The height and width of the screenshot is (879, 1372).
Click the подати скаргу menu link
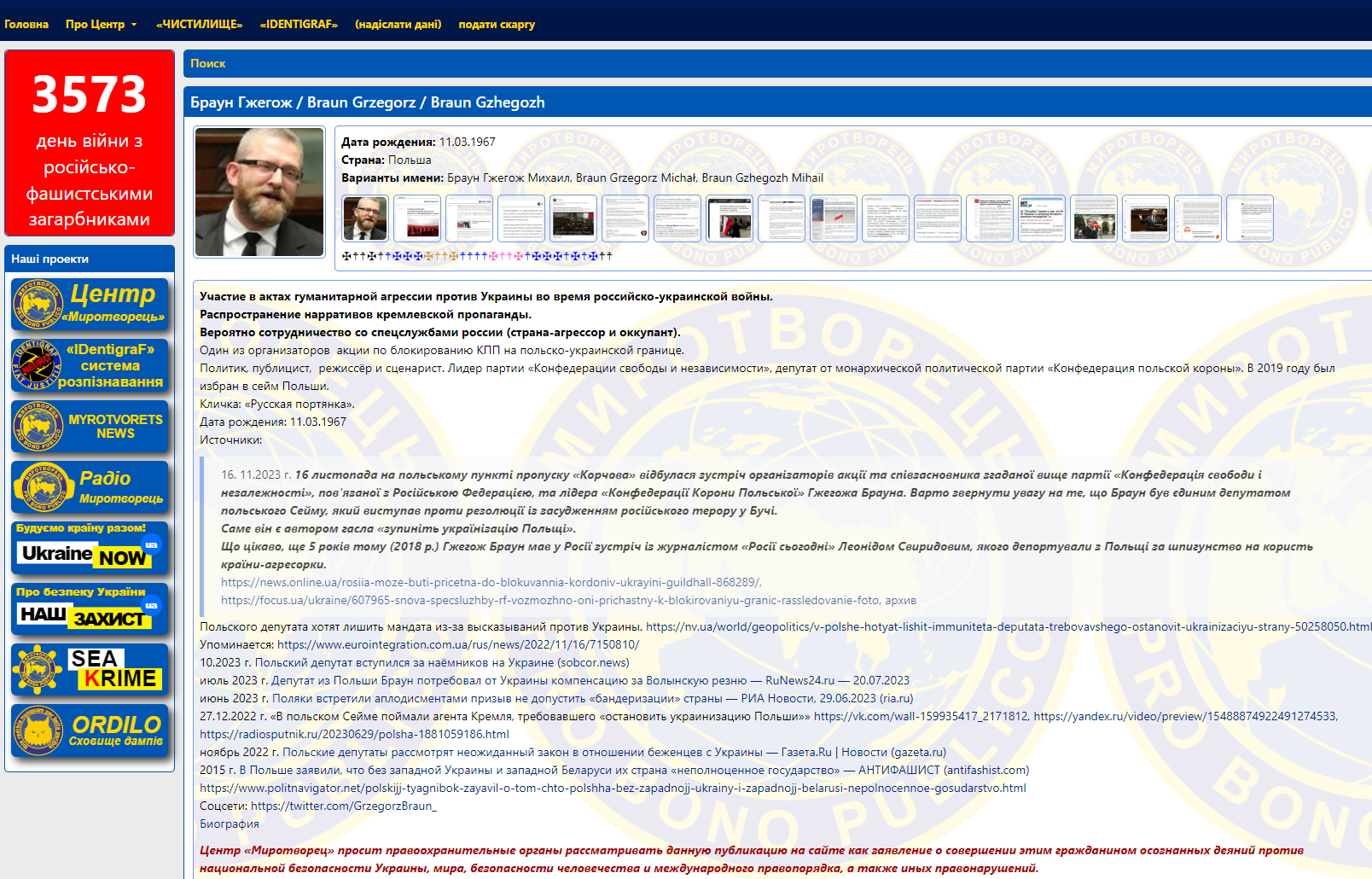[497, 25]
